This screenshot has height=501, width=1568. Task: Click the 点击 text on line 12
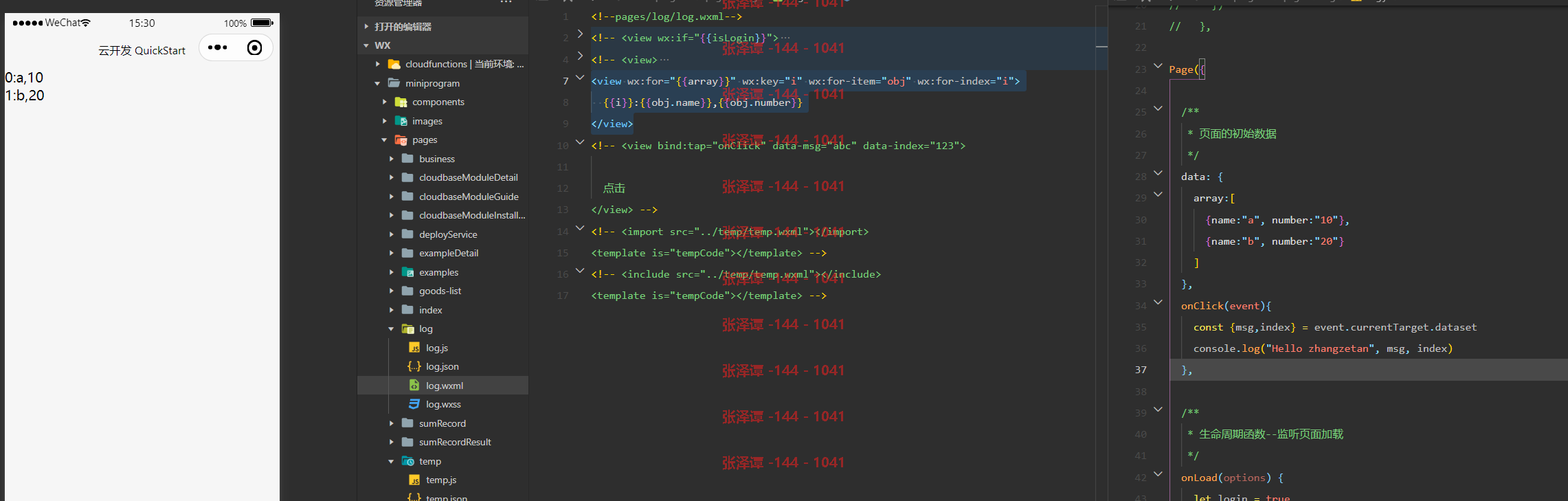click(614, 188)
